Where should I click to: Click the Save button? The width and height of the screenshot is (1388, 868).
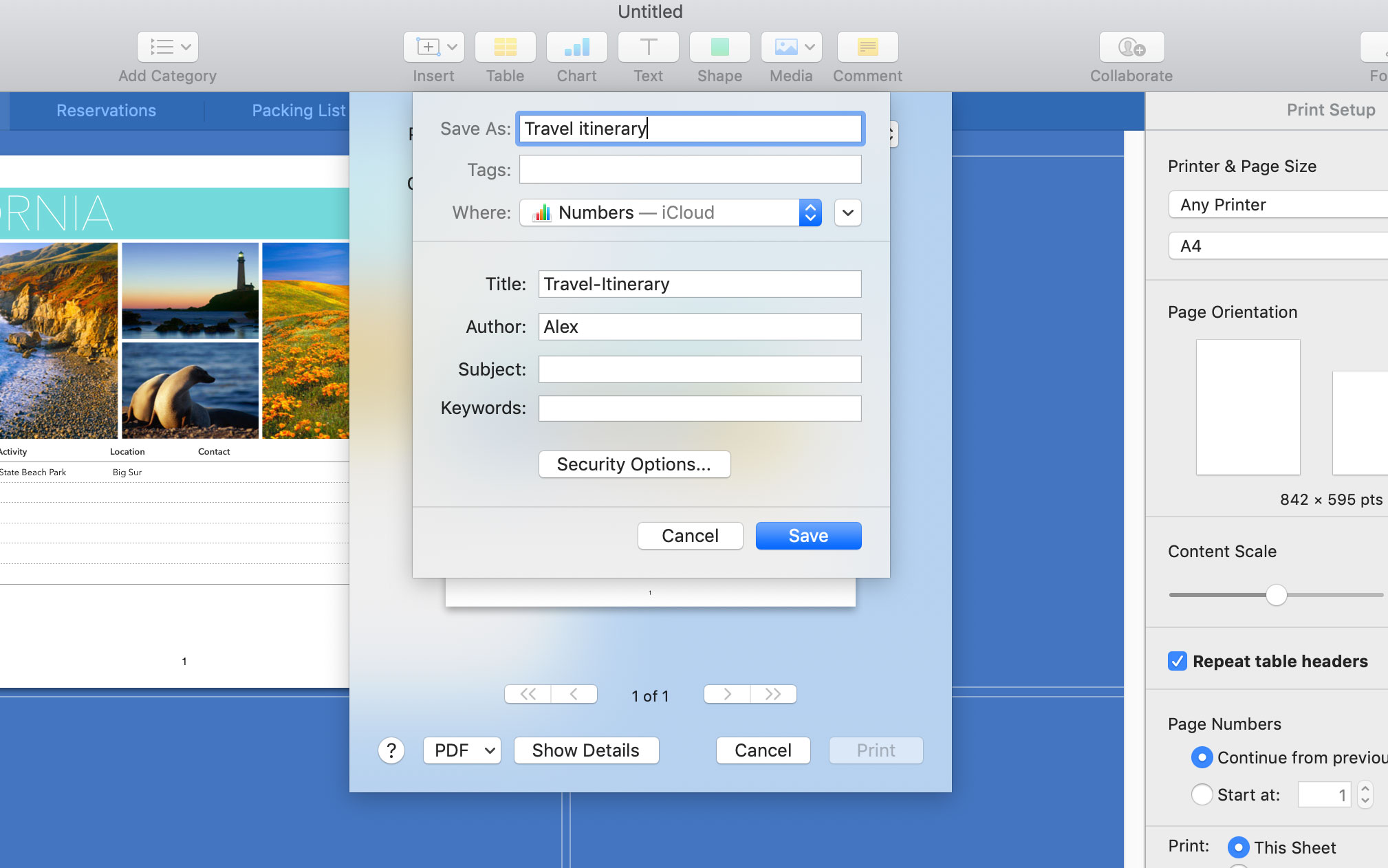click(808, 535)
